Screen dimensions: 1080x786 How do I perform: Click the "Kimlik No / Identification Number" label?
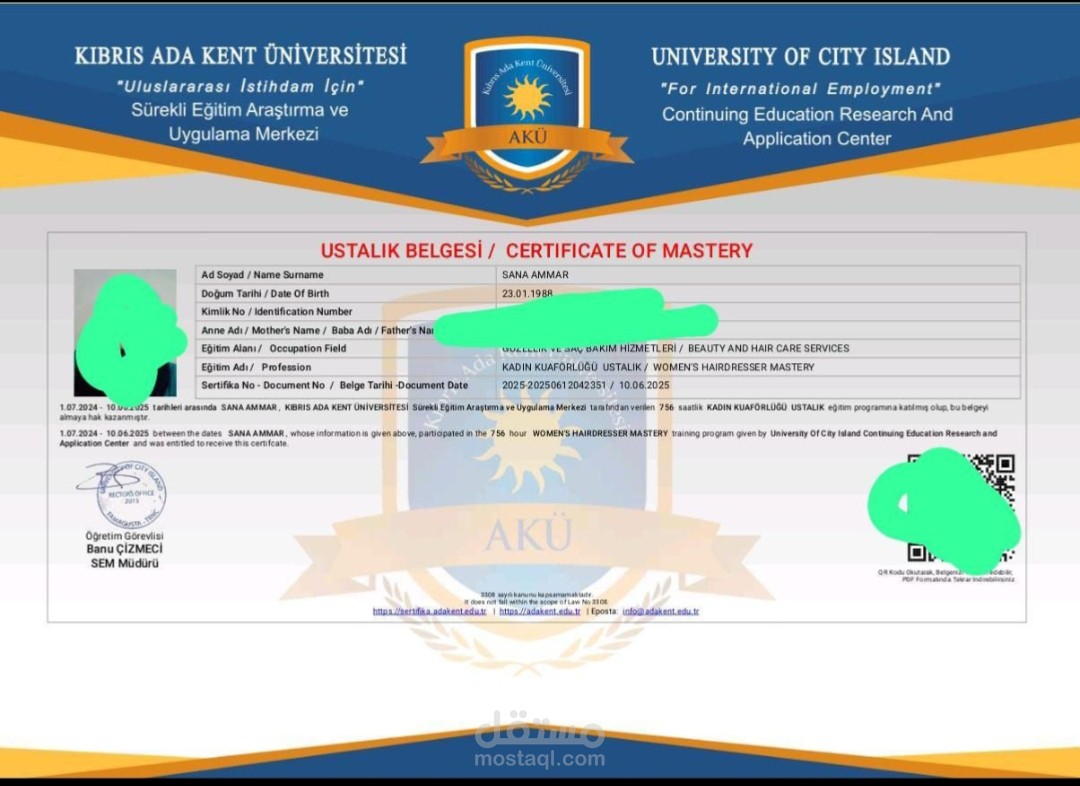(x=277, y=312)
